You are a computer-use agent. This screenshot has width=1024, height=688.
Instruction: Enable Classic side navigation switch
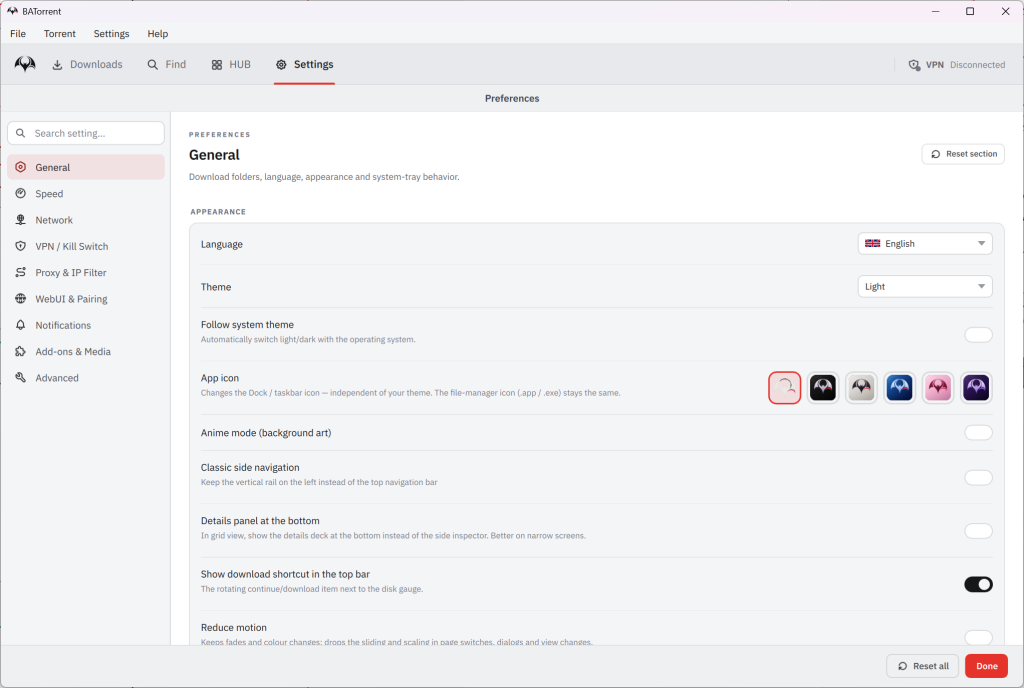tap(978, 478)
